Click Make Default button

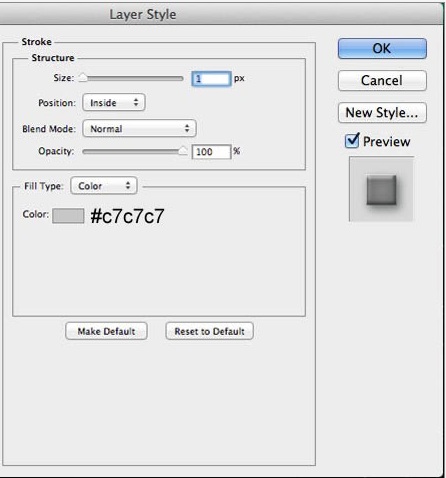click(x=106, y=331)
